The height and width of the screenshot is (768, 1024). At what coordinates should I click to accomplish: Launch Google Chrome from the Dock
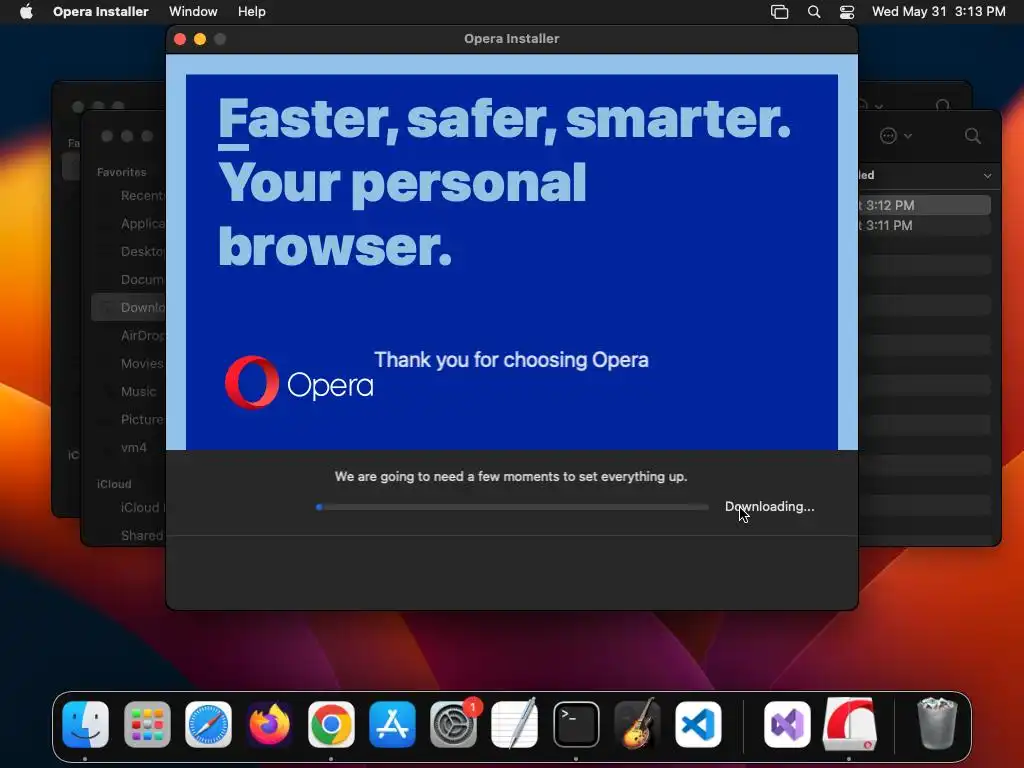pos(331,724)
